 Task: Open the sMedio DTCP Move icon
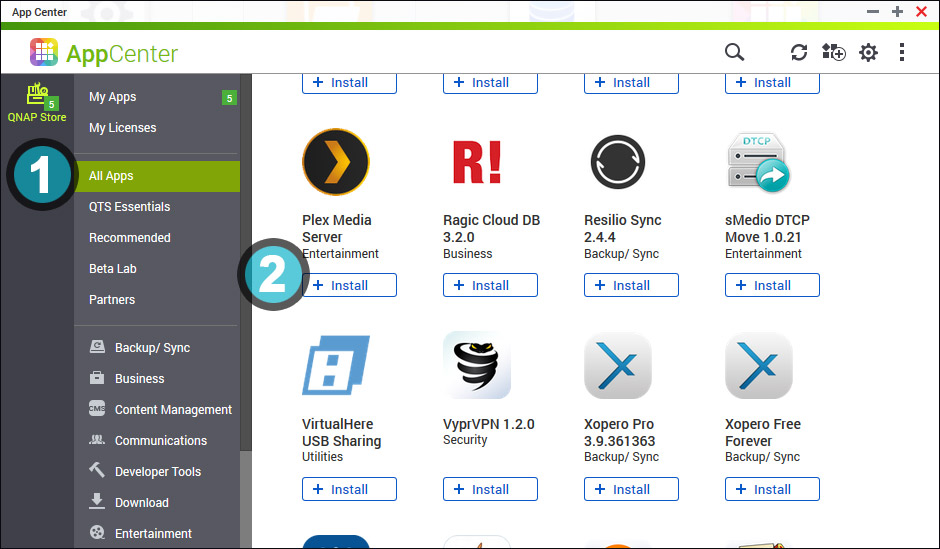(x=758, y=162)
